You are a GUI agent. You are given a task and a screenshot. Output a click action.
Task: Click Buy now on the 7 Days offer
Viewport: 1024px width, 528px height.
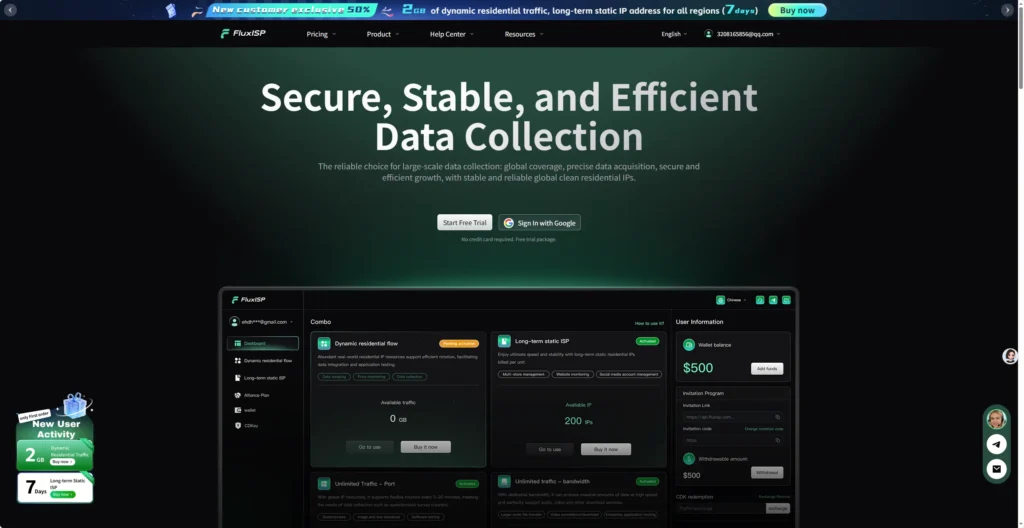[61, 494]
